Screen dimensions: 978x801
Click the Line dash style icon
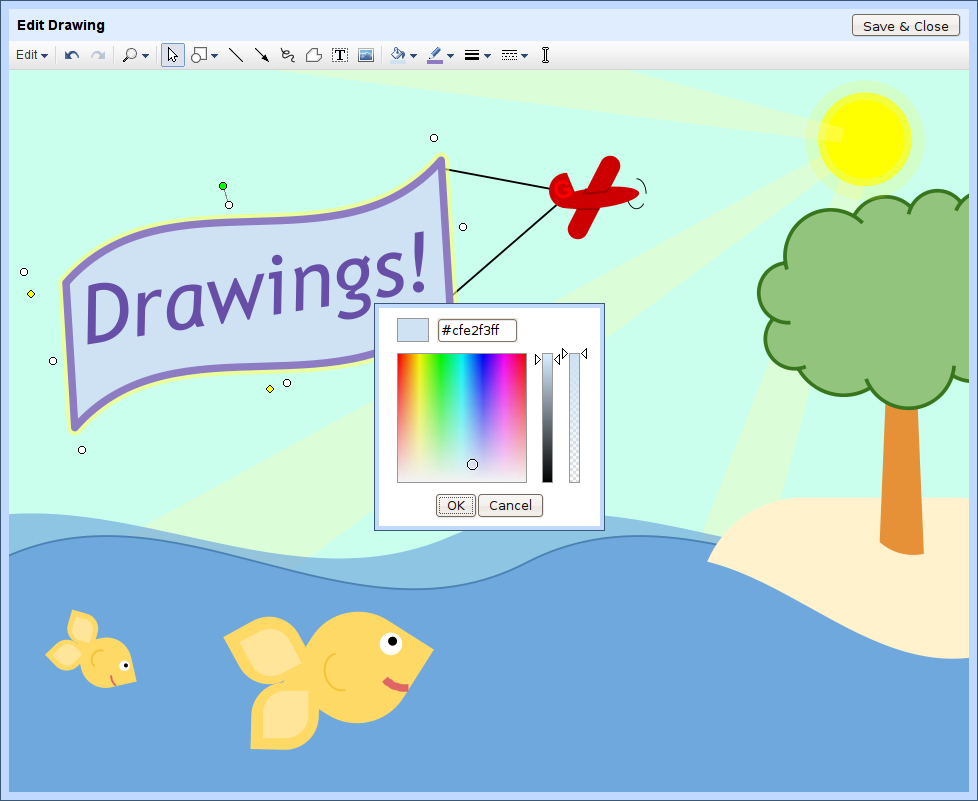pos(509,56)
